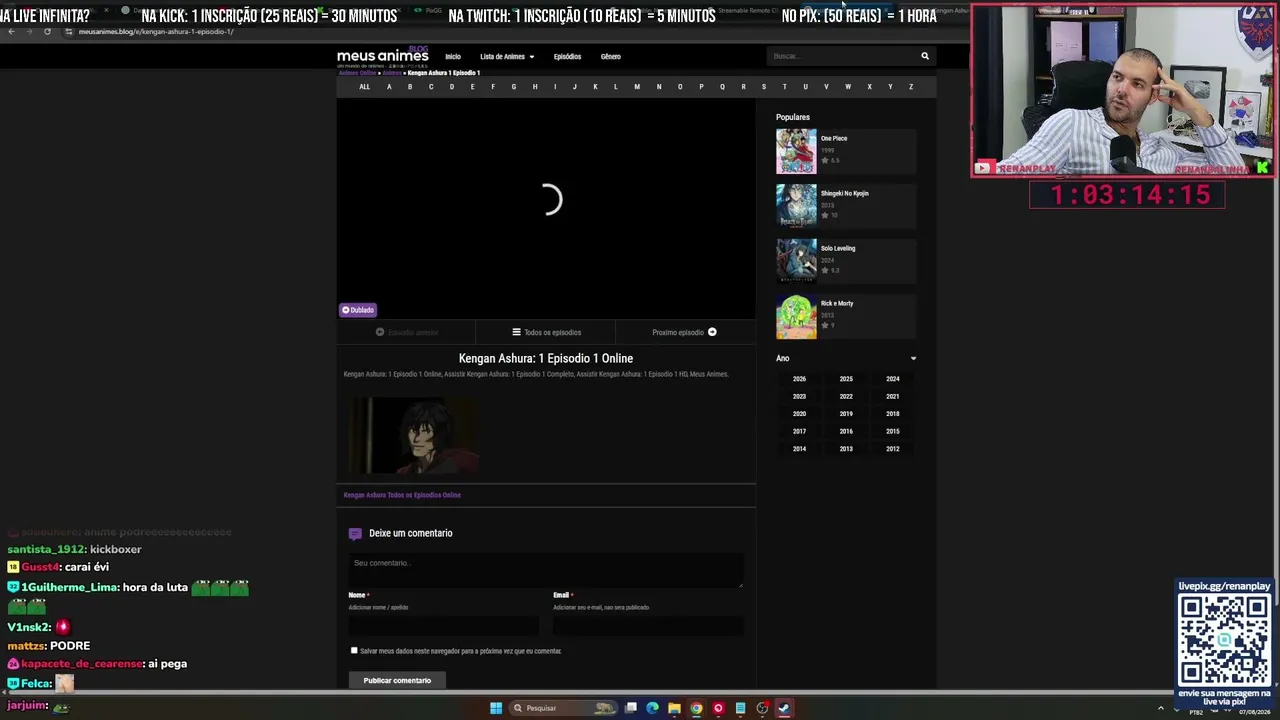The height and width of the screenshot is (720, 1280).
Task: Click the browser forward arrow
Action: (29, 31)
